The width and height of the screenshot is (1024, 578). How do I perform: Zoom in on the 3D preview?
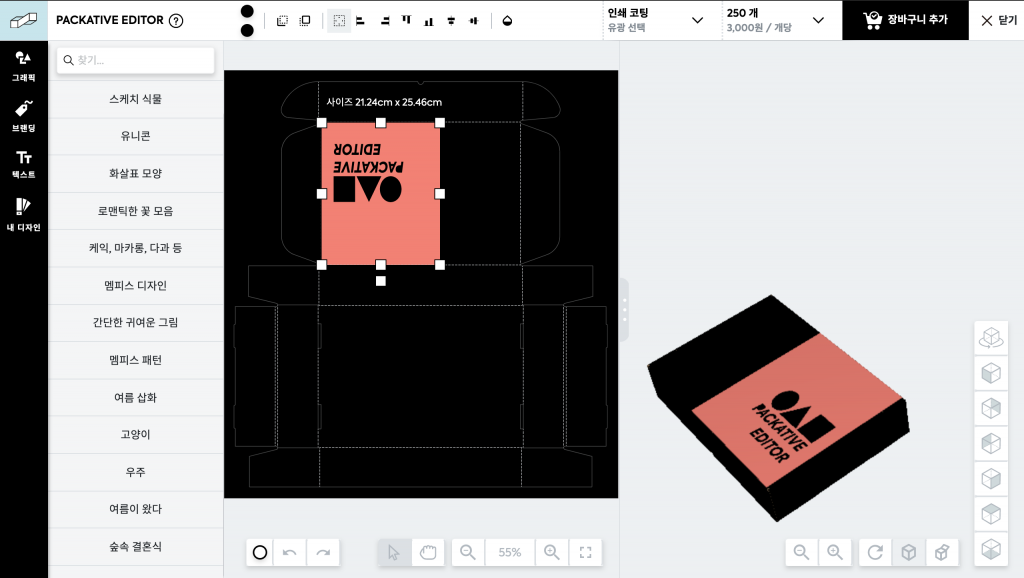pos(835,553)
